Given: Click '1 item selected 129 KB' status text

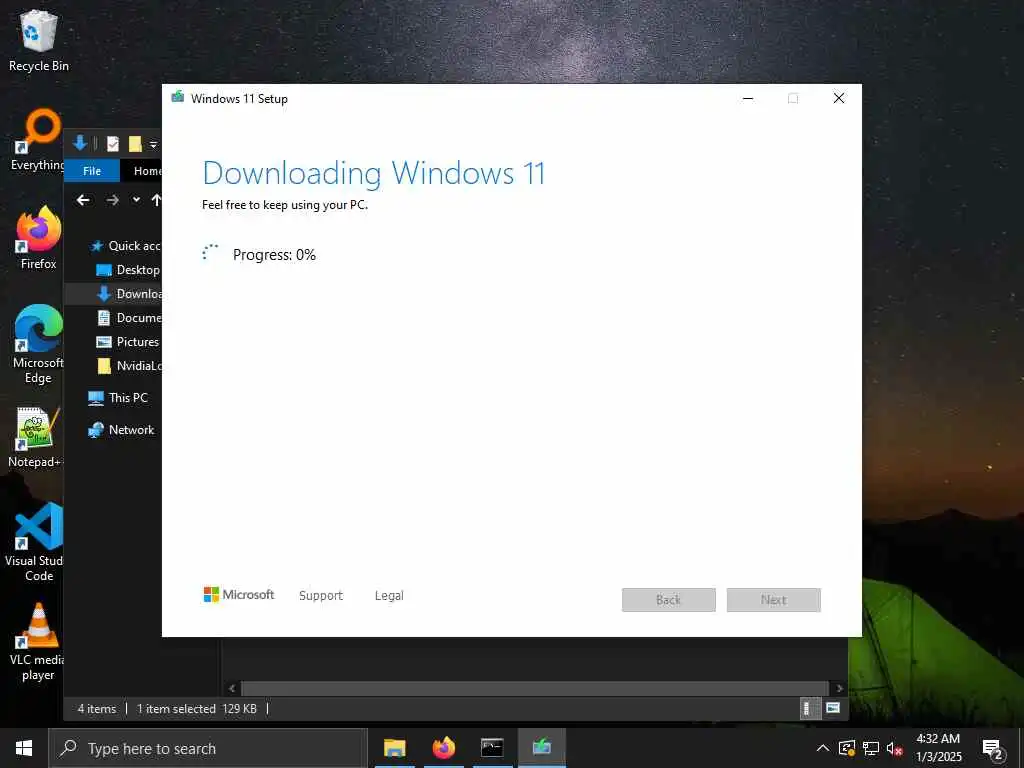Looking at the screenshot, I should (197, 709).
